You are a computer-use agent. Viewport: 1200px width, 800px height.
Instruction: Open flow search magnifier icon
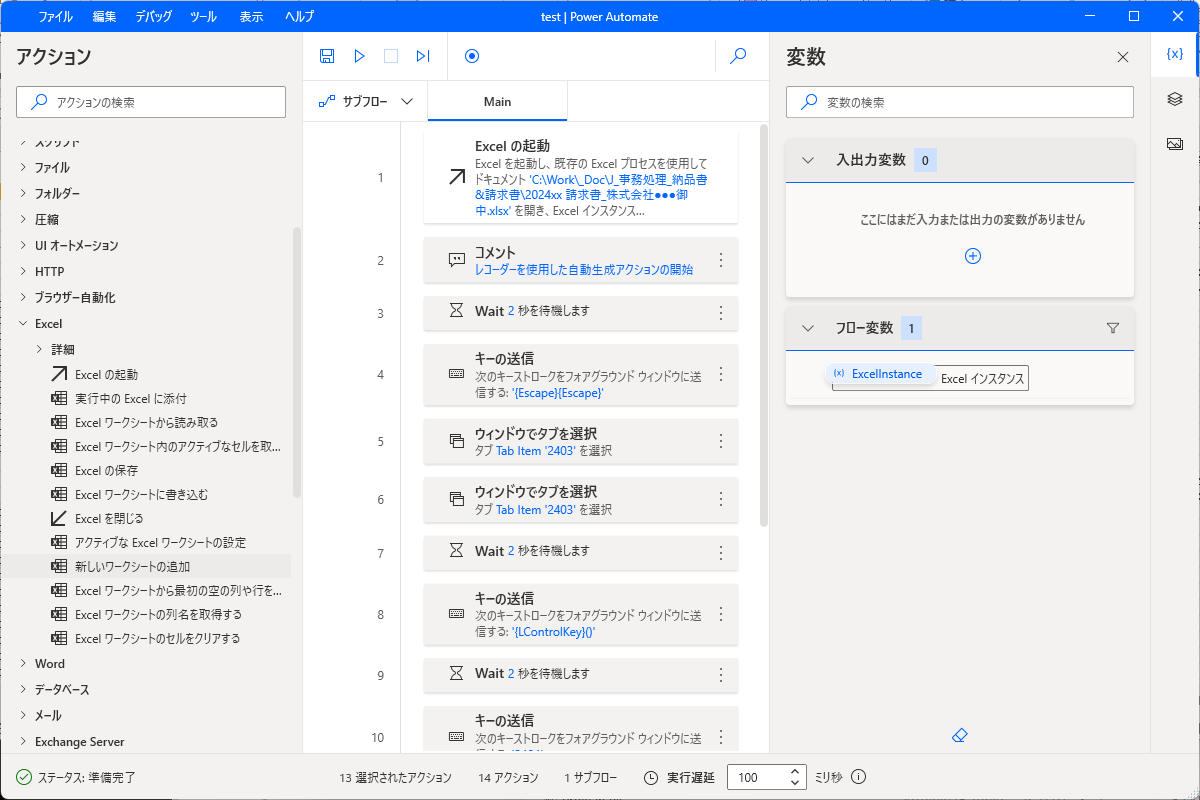click(739, 56)
